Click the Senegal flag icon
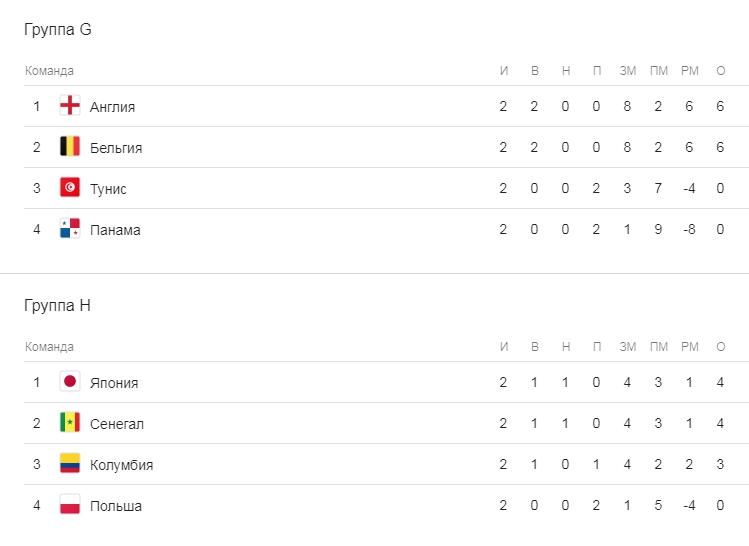 [x=70, y=423]
